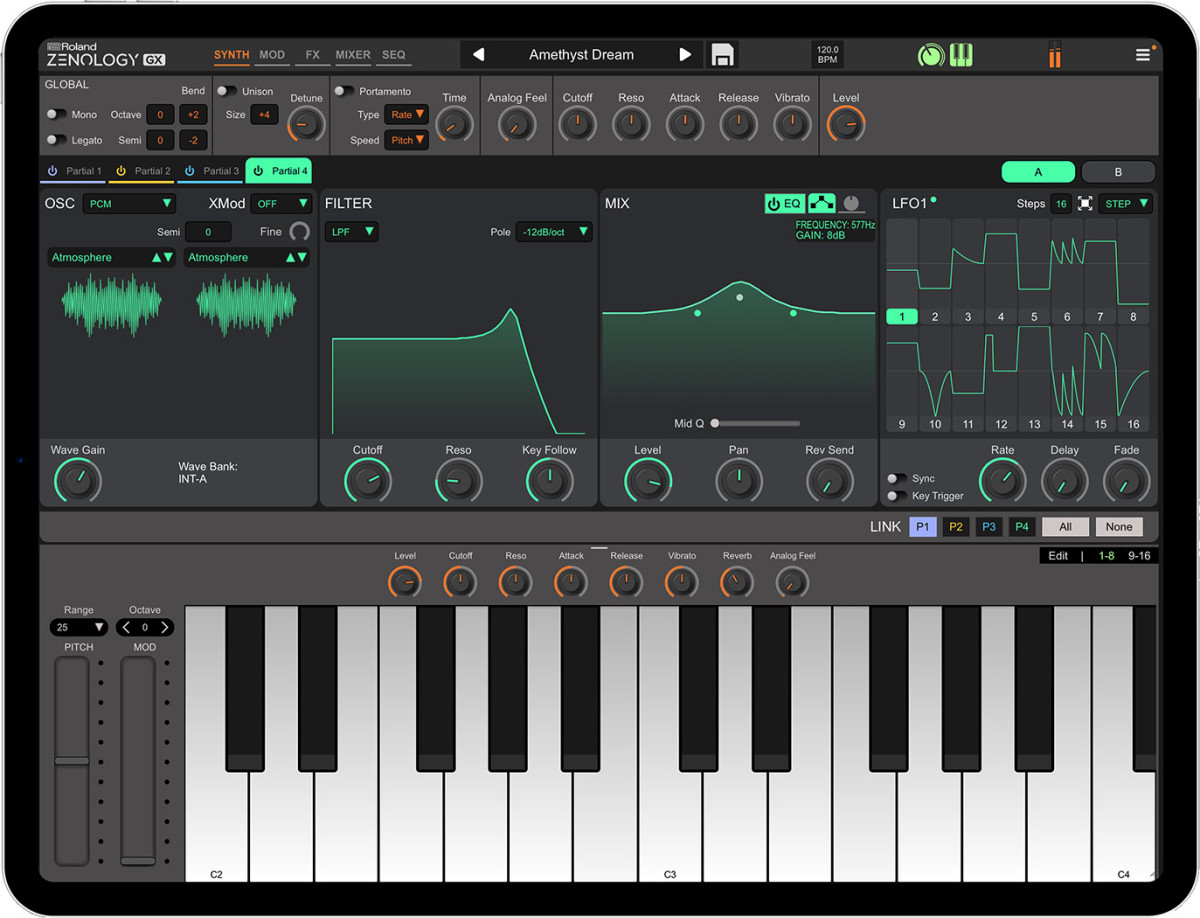The image size is (1200, 918).
Task: Select the Partial 4 tab
Action: click(278, 171)
